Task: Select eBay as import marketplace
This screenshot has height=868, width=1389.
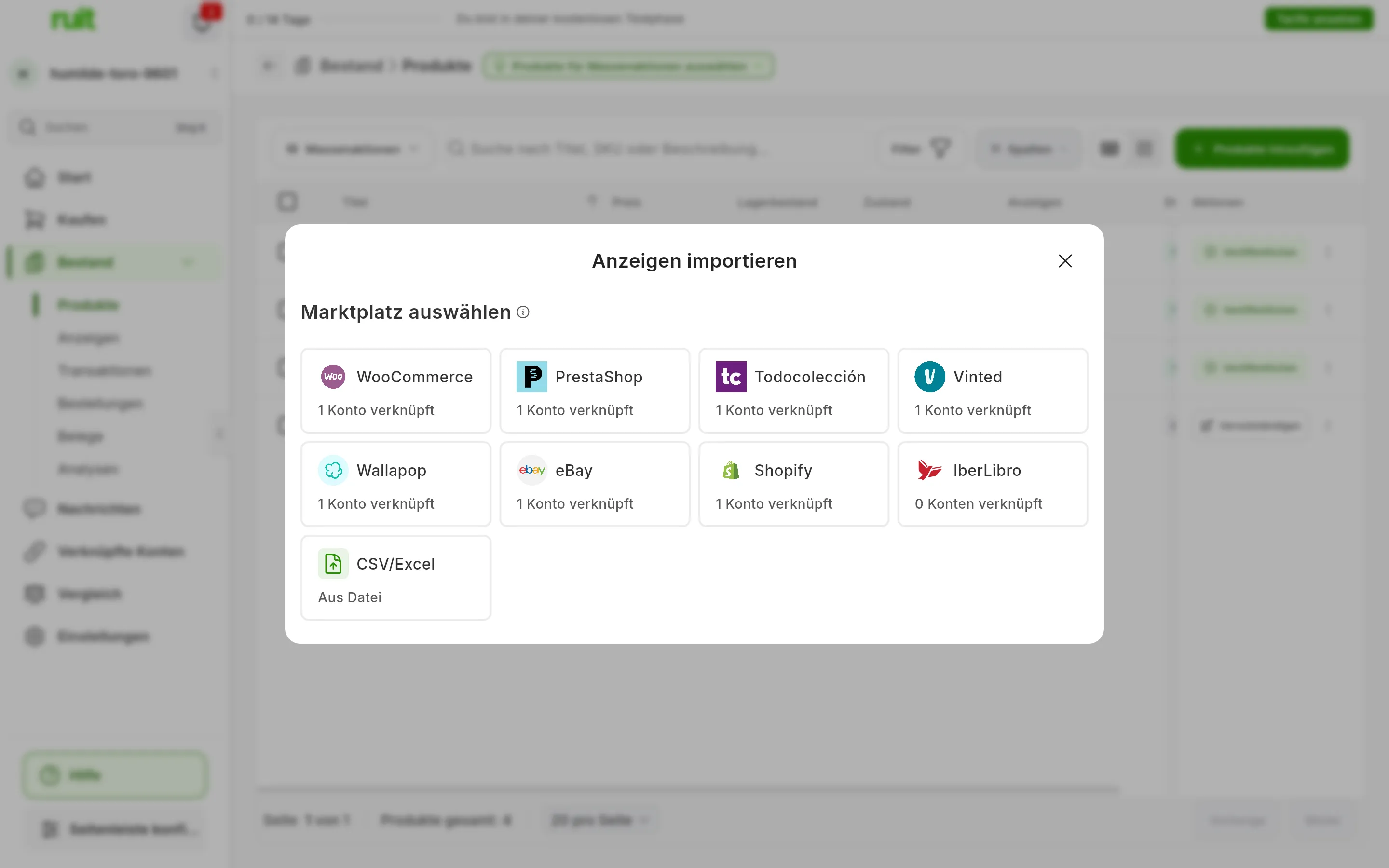Action: 595,484
